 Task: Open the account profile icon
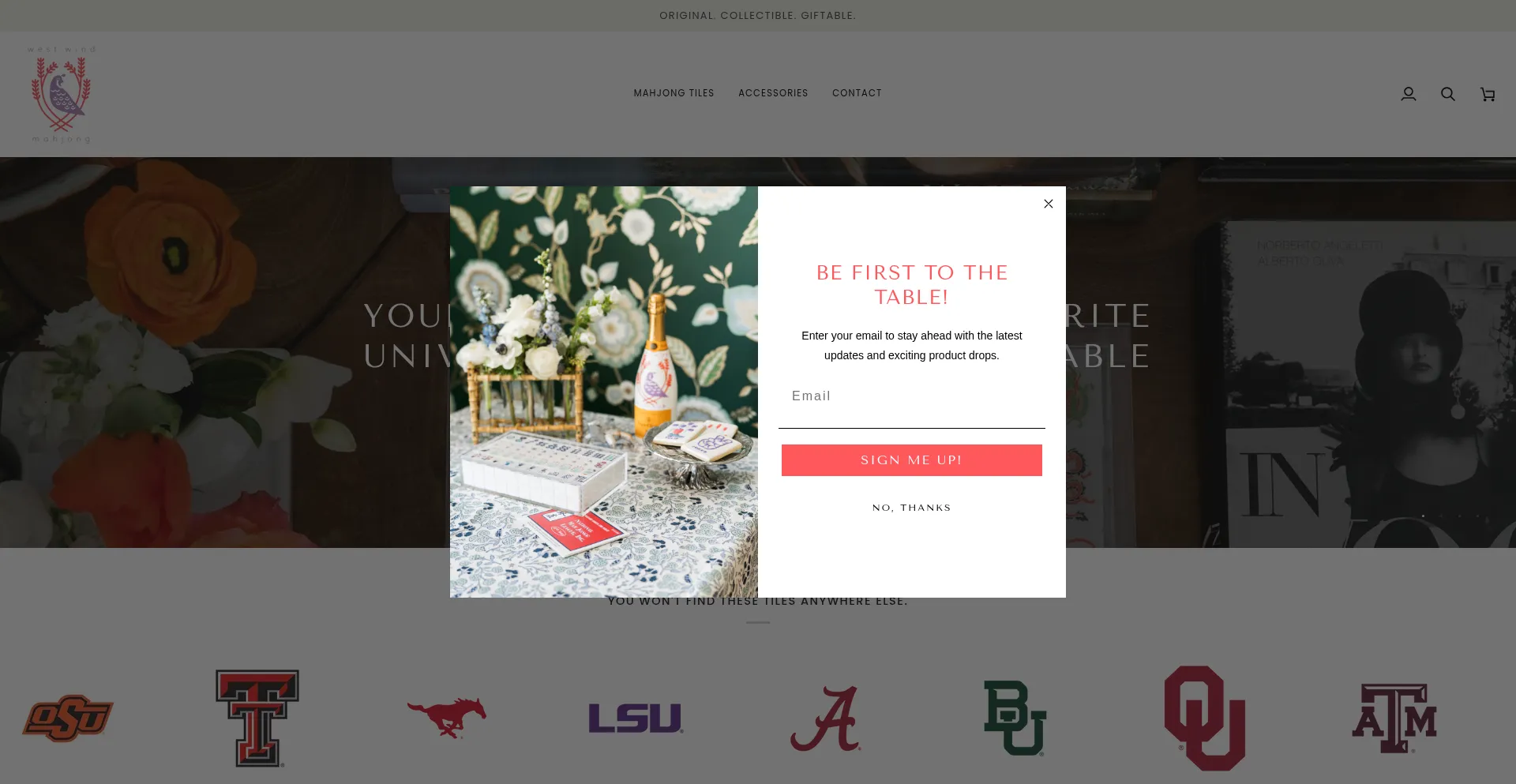(x=1408, y=94)
